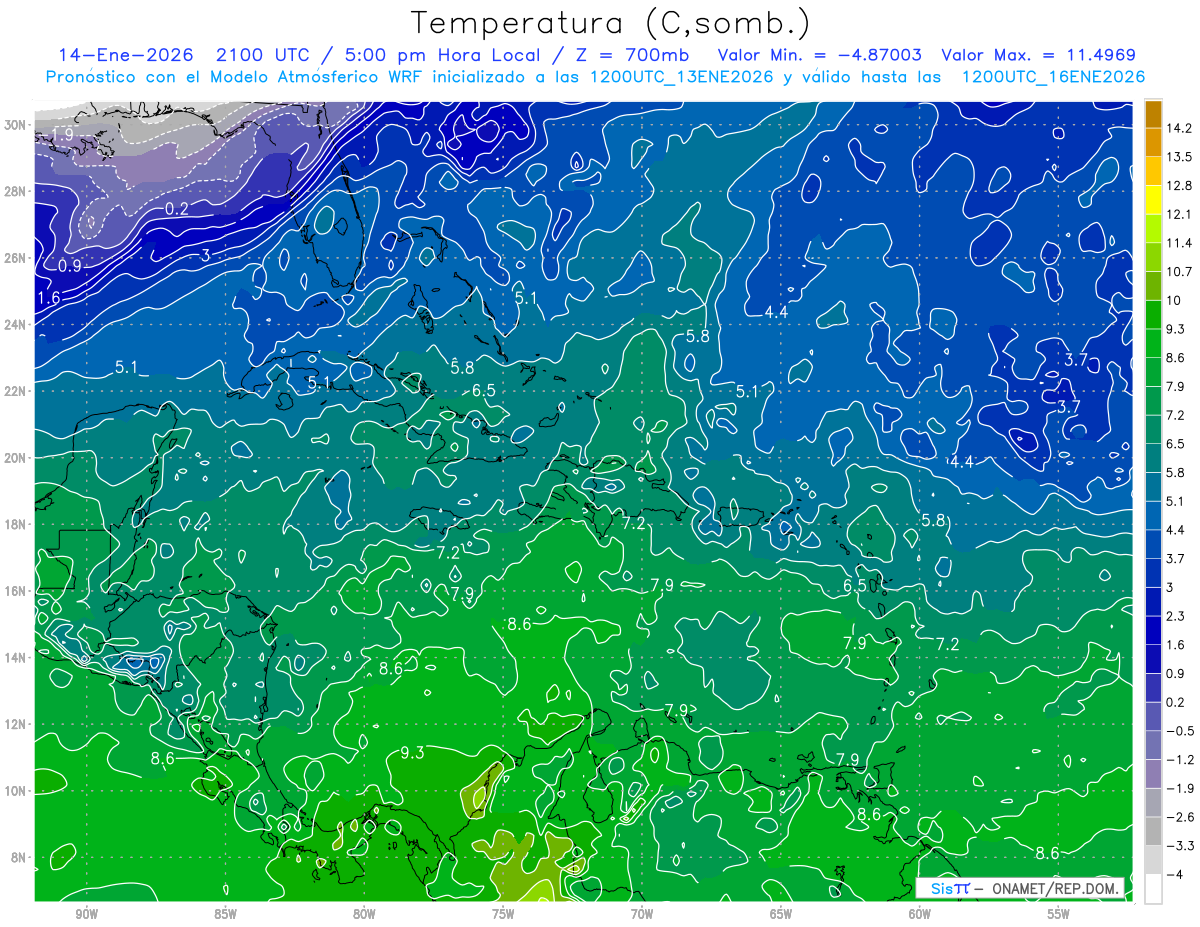The height and width of the screenshot is (927, 1200).
Task: Click the '55W' longitude axis label
Action: [x=1059, y=914]
